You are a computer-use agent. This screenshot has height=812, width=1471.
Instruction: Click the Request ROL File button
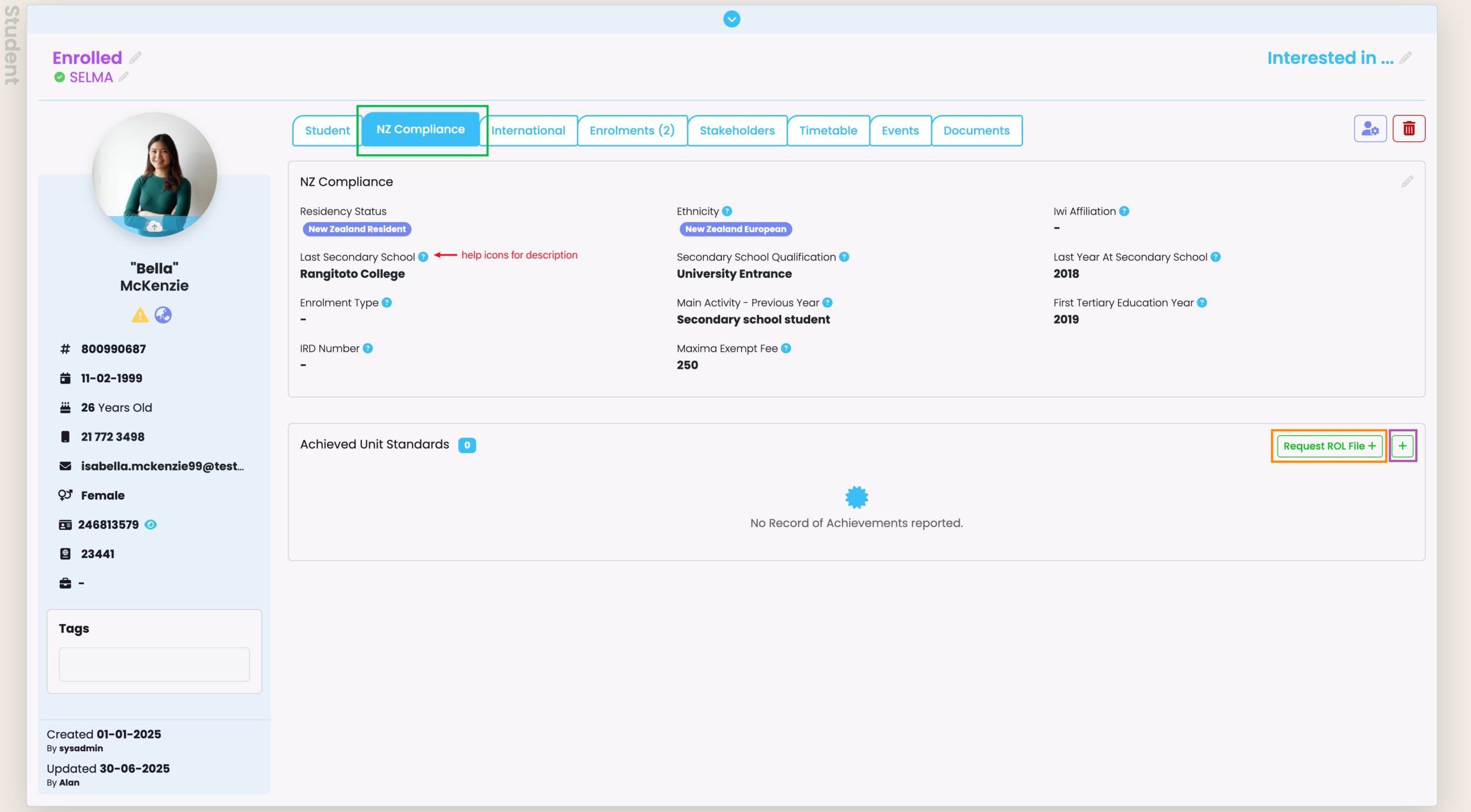[x=1329, y=446]
